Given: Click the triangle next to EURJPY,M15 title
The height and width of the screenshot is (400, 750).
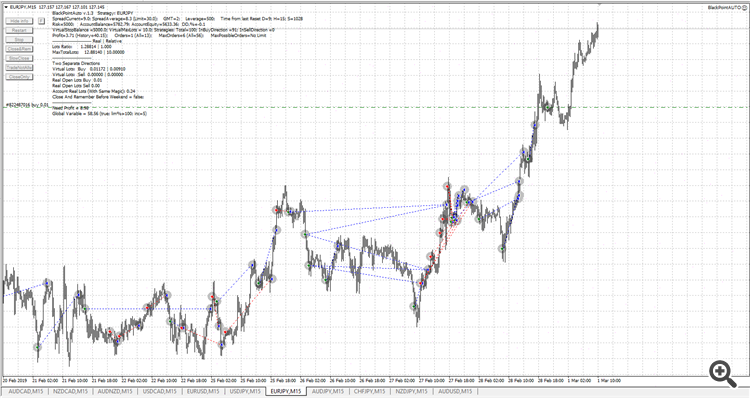Looking at the screenshot, I should (x=6, y=8).
